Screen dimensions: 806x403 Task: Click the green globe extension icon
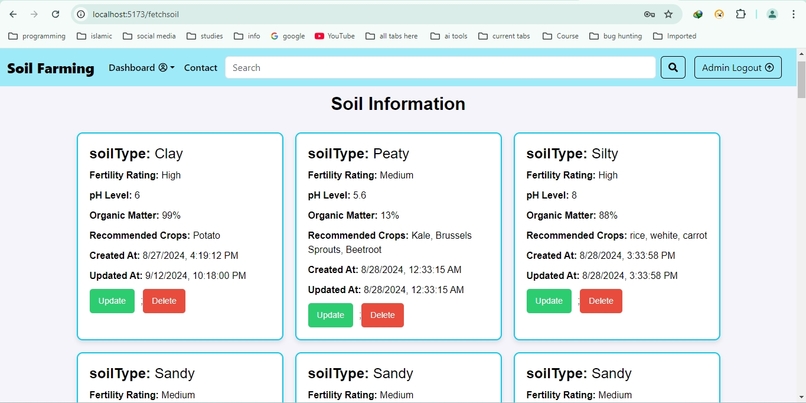pyautogui.click(x=698, y=14)
